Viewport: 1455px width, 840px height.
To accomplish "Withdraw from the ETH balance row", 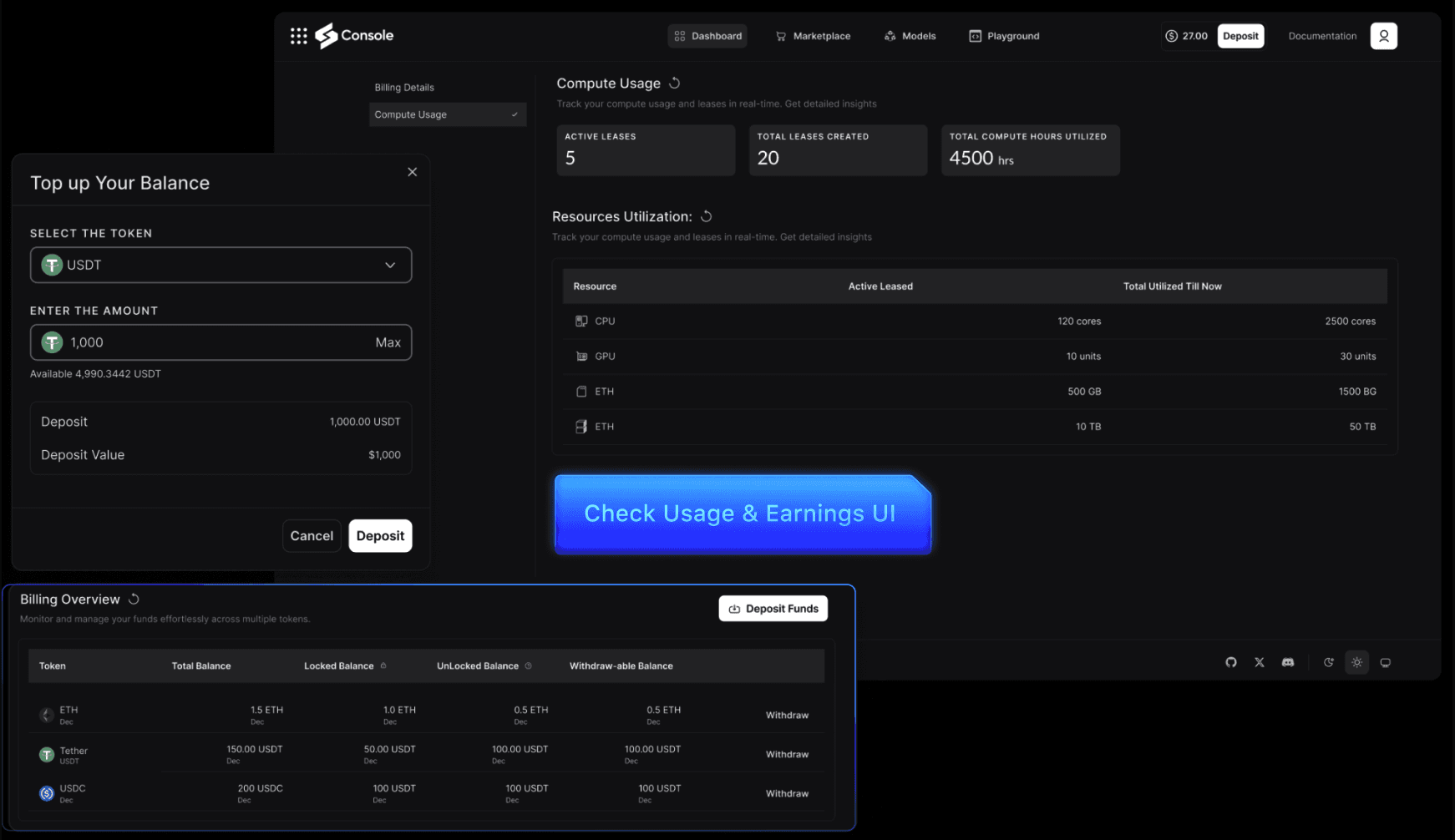I will 787,715.
